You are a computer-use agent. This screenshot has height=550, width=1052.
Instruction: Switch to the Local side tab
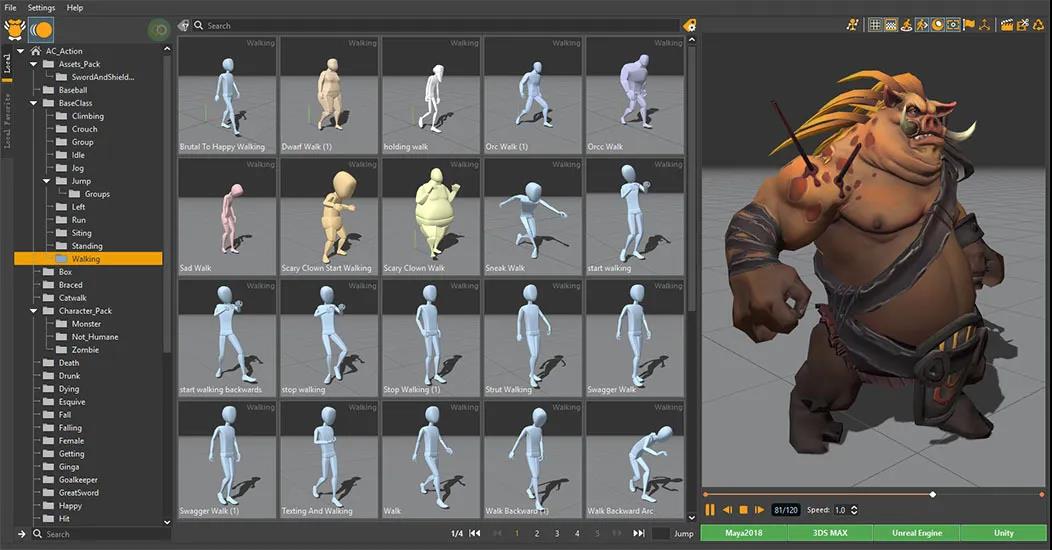[7, 64]
